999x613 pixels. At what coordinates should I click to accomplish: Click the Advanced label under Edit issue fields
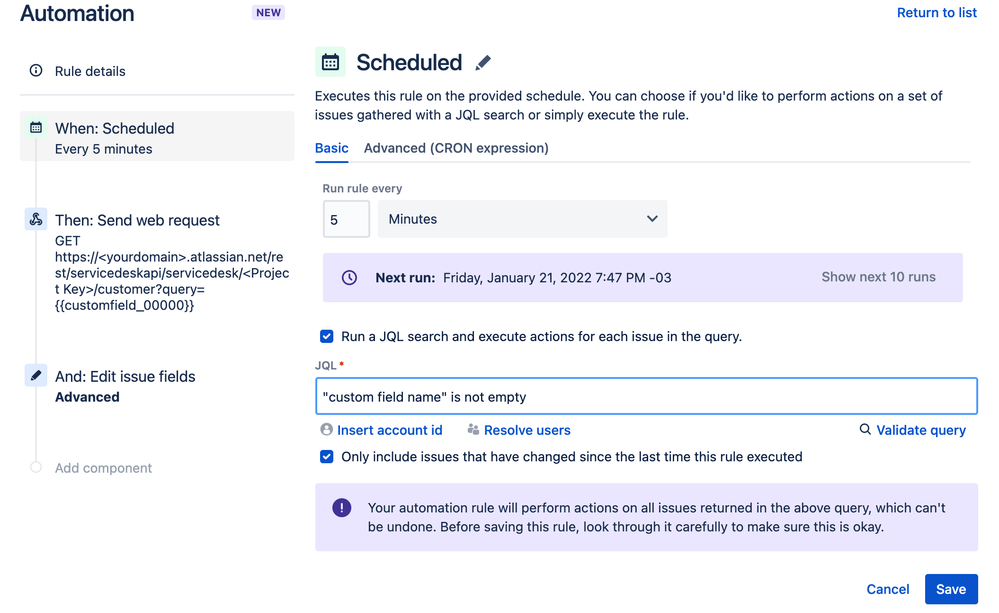click(87, 397)
